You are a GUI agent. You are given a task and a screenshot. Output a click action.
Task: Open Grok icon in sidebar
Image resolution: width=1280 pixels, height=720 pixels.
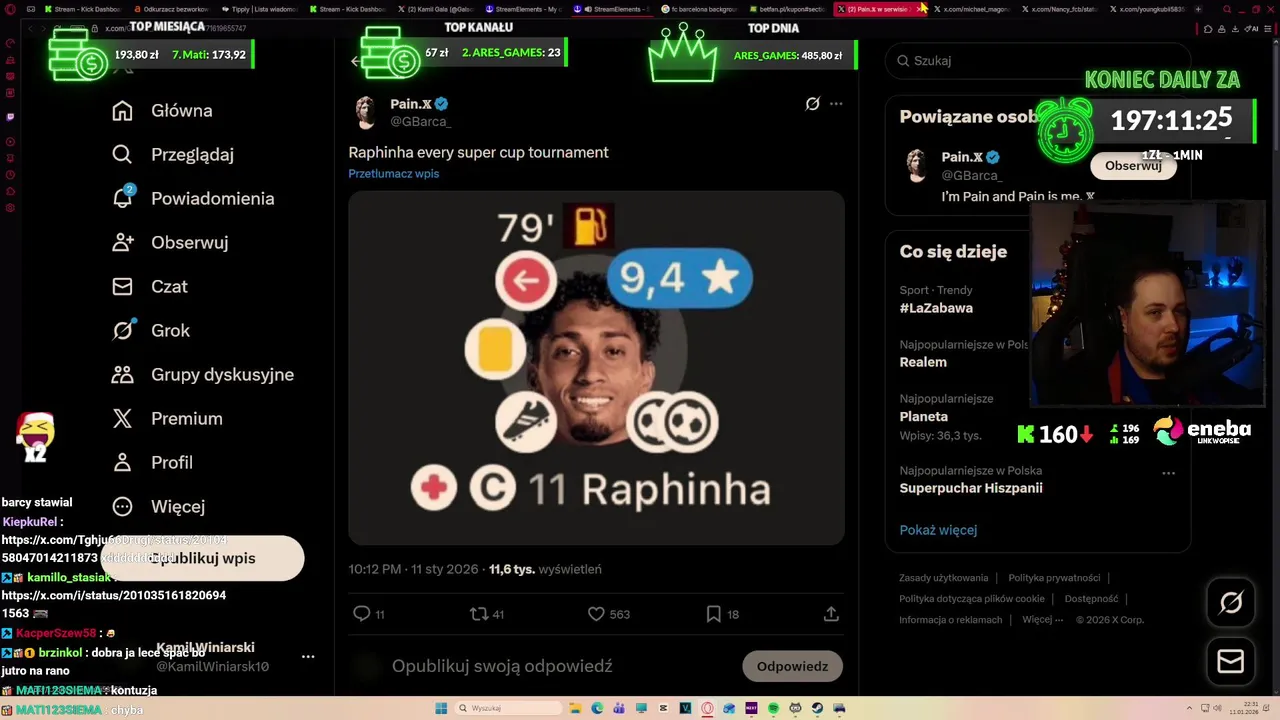[122, 330]
